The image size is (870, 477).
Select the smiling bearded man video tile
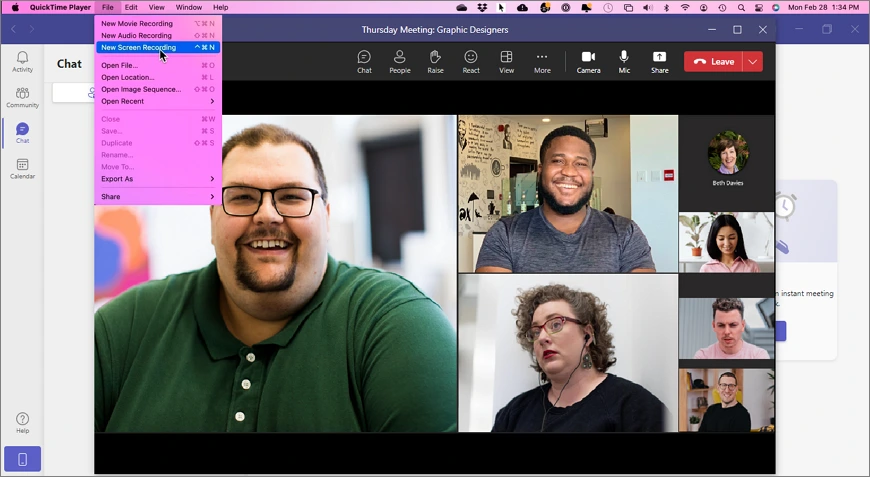pyautogui.click(x=568, y=194)
